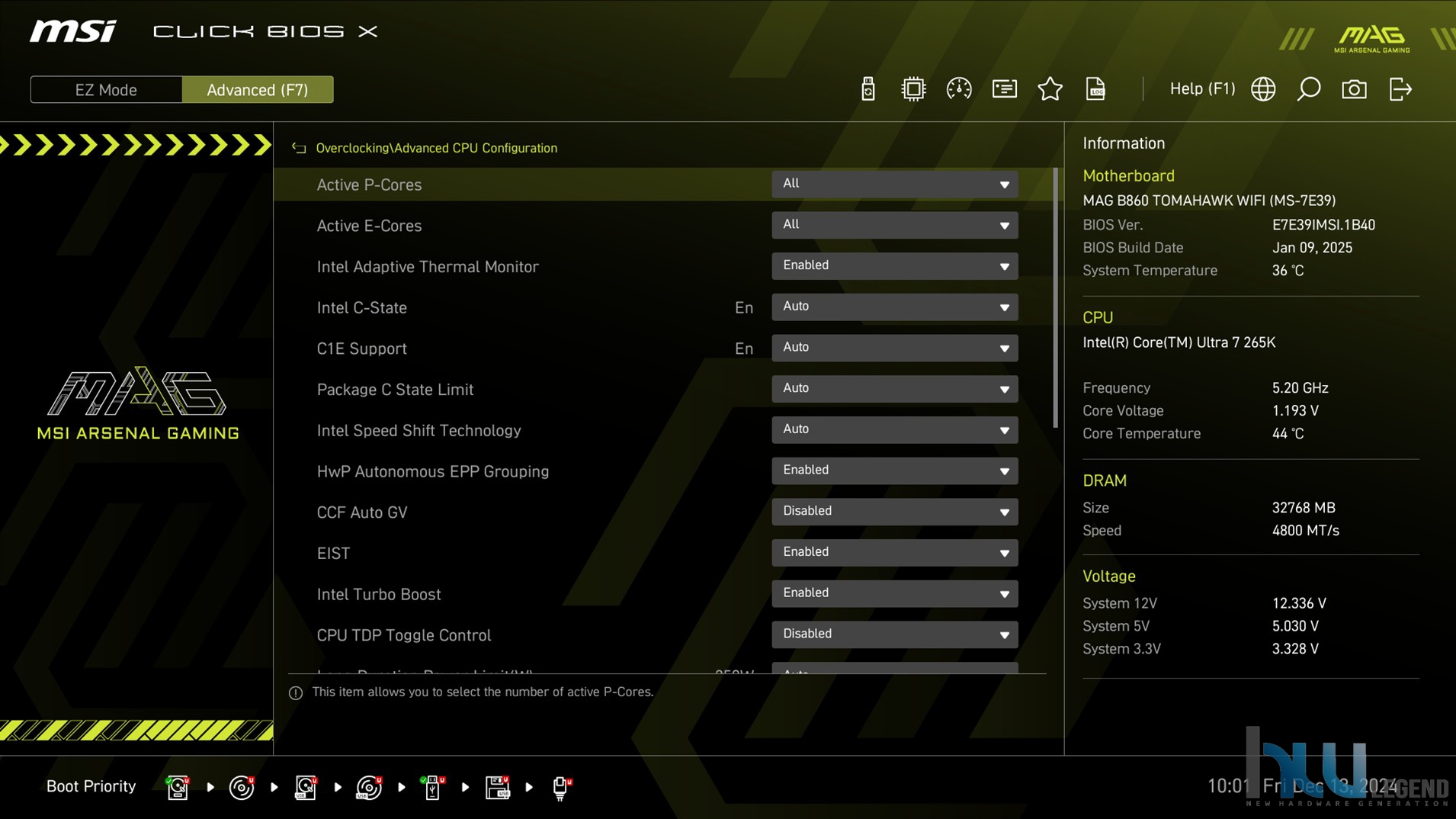
Task: Select the CPU TDP Toggle Control label
Action: pos(403,635)
